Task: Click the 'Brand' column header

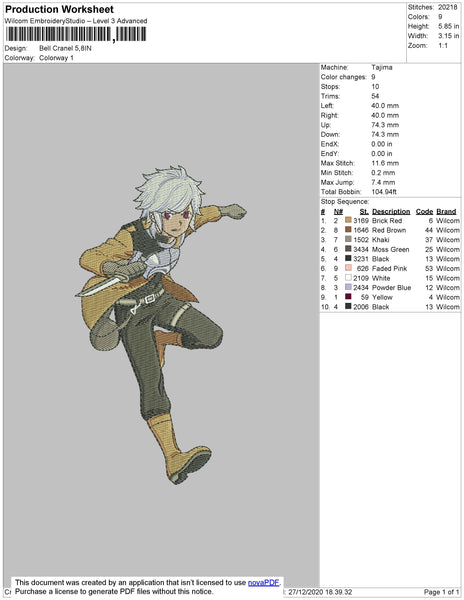Action: tap(446, 211)
